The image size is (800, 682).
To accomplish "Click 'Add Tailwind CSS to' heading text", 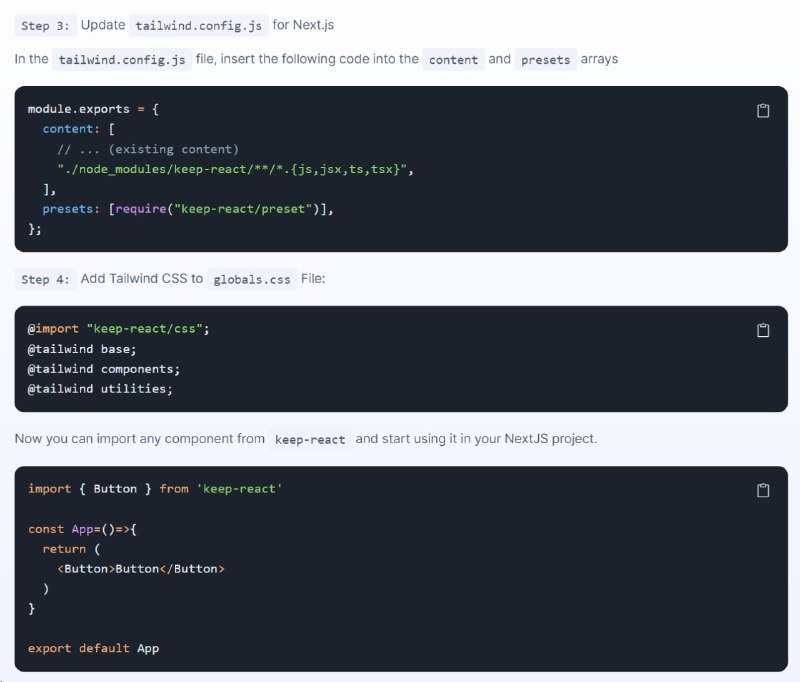I will tap(142, 279).
